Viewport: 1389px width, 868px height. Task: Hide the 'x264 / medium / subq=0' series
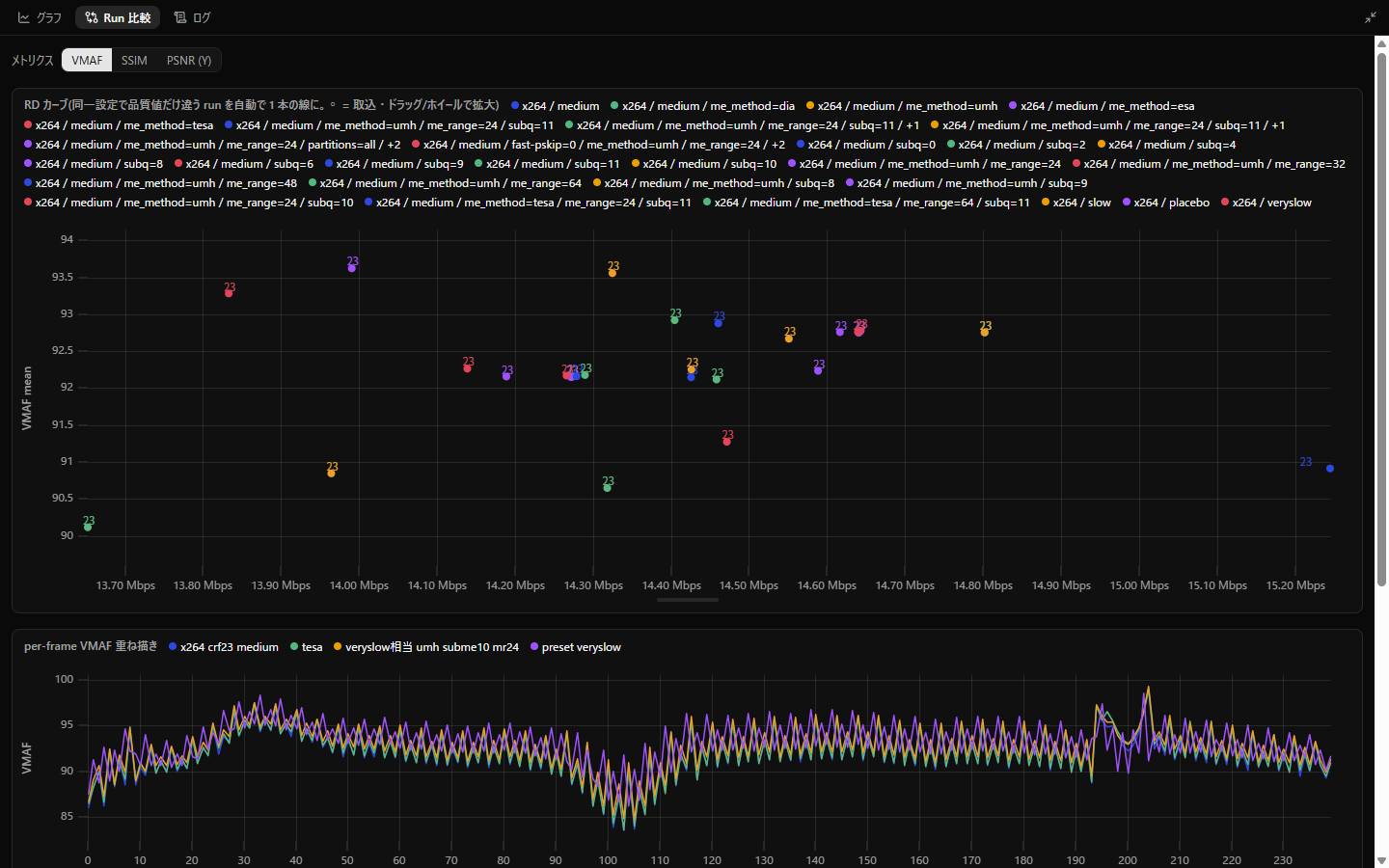[x=866, y=145]
